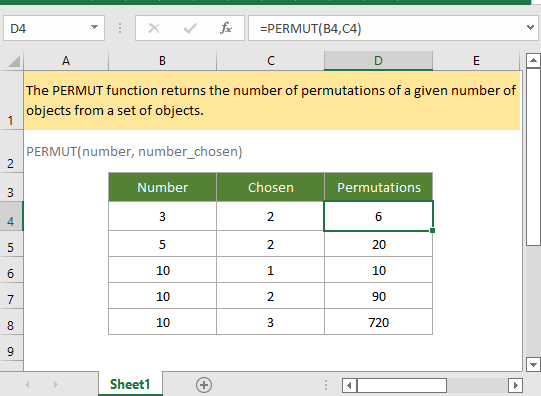Click horizontal scrollbar left arrow
541x396 pixels.
(349, 385)
